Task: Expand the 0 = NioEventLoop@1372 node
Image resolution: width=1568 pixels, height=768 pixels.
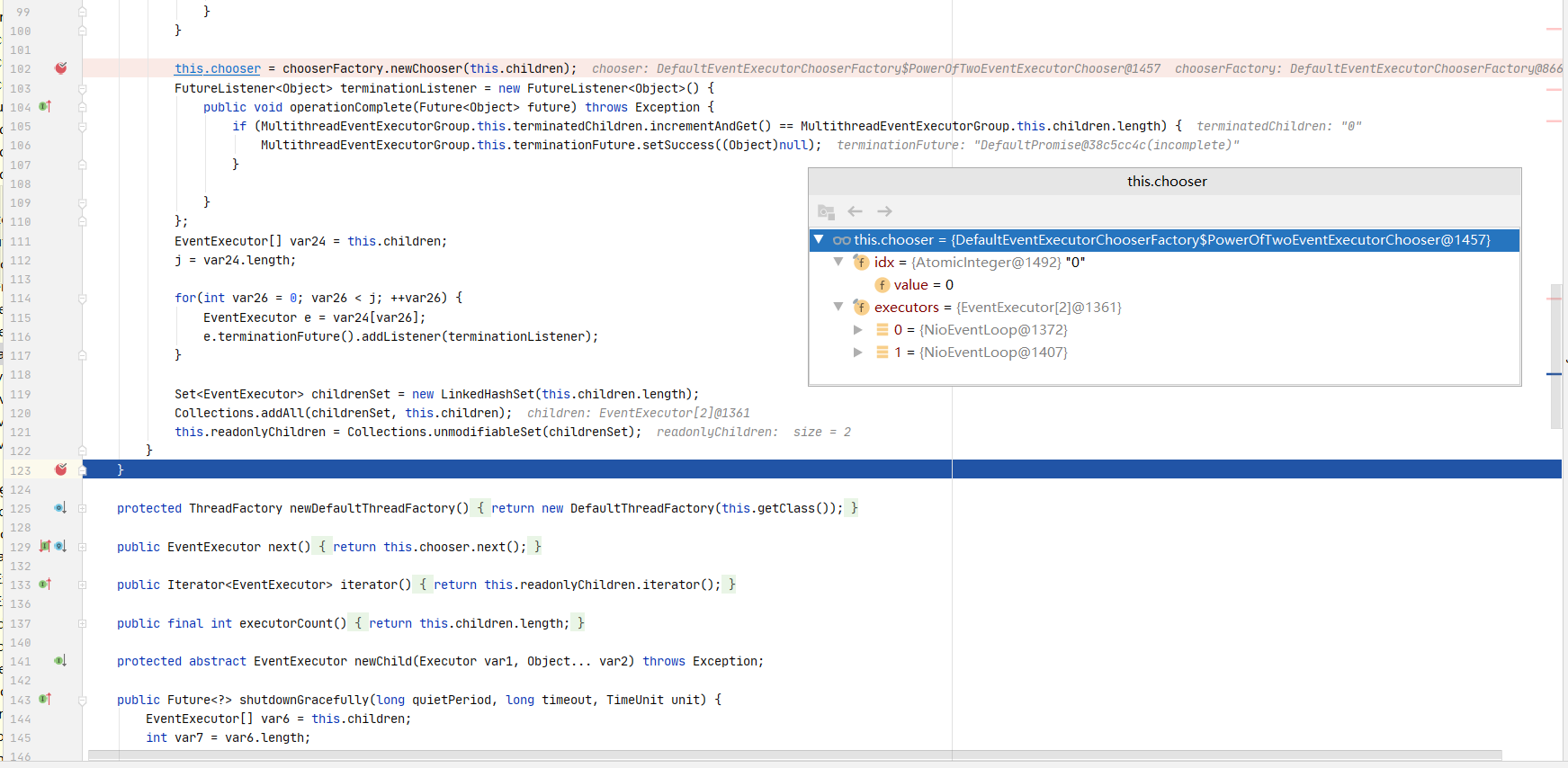Action: click(858, 330)
